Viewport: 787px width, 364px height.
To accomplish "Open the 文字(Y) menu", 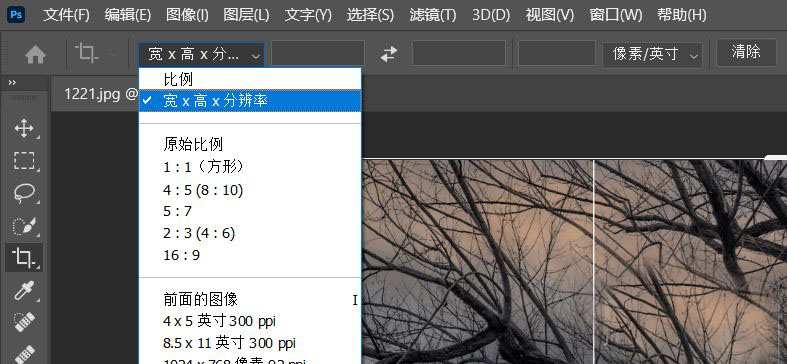I will pyautogui.click(x=308, y=15).
